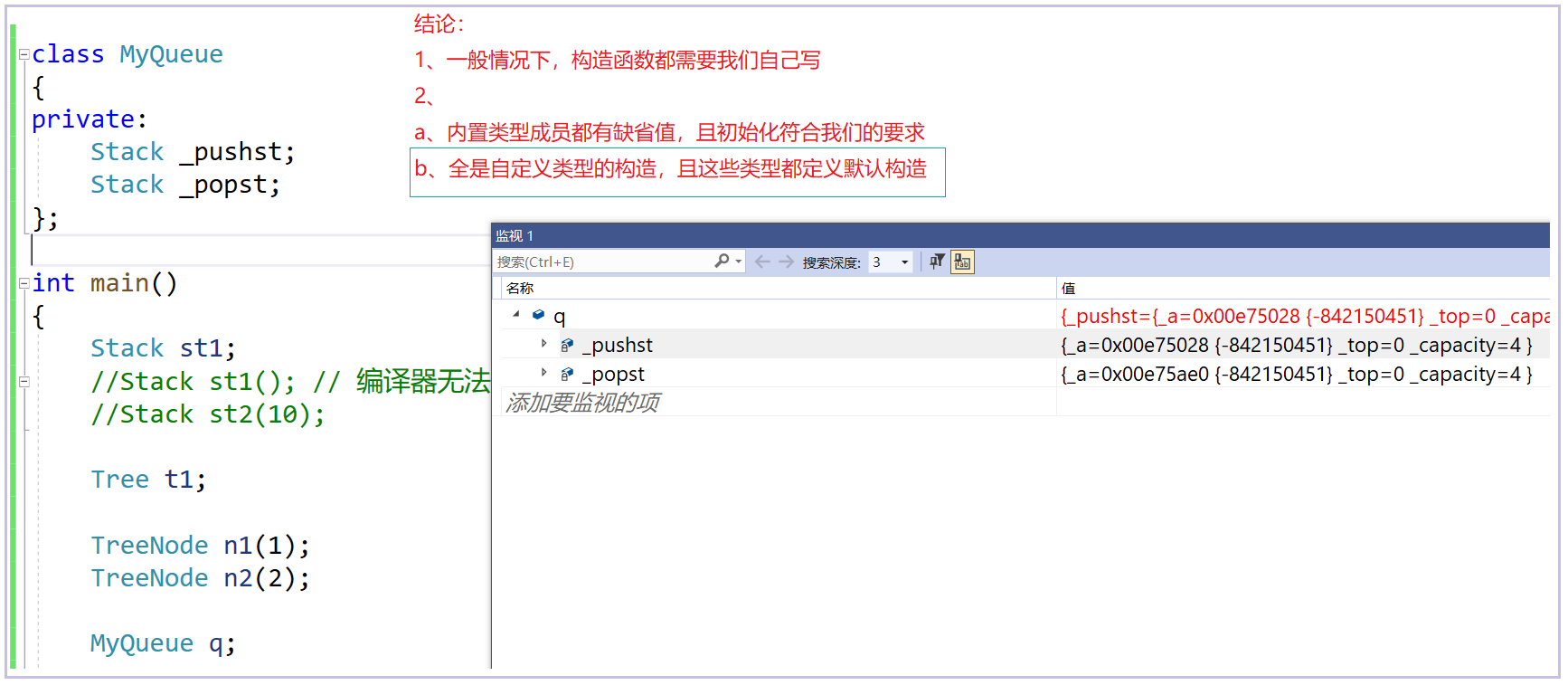1568x685 pixels.
Task: Click the blue object icon beside q
Action: (538, 315)
